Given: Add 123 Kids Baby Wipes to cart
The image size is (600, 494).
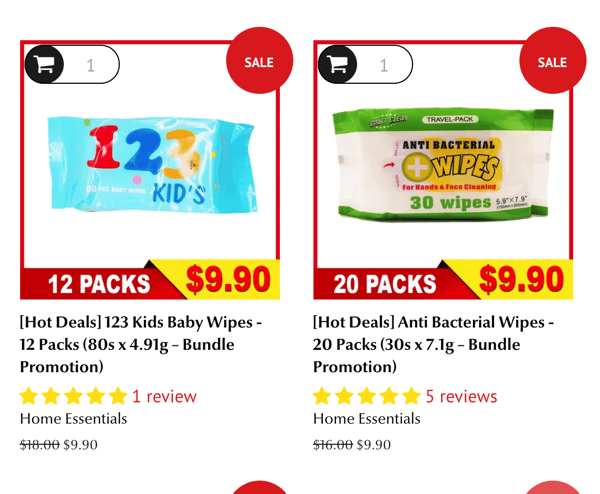Looking at the screenshot, I should coord(44,64).
